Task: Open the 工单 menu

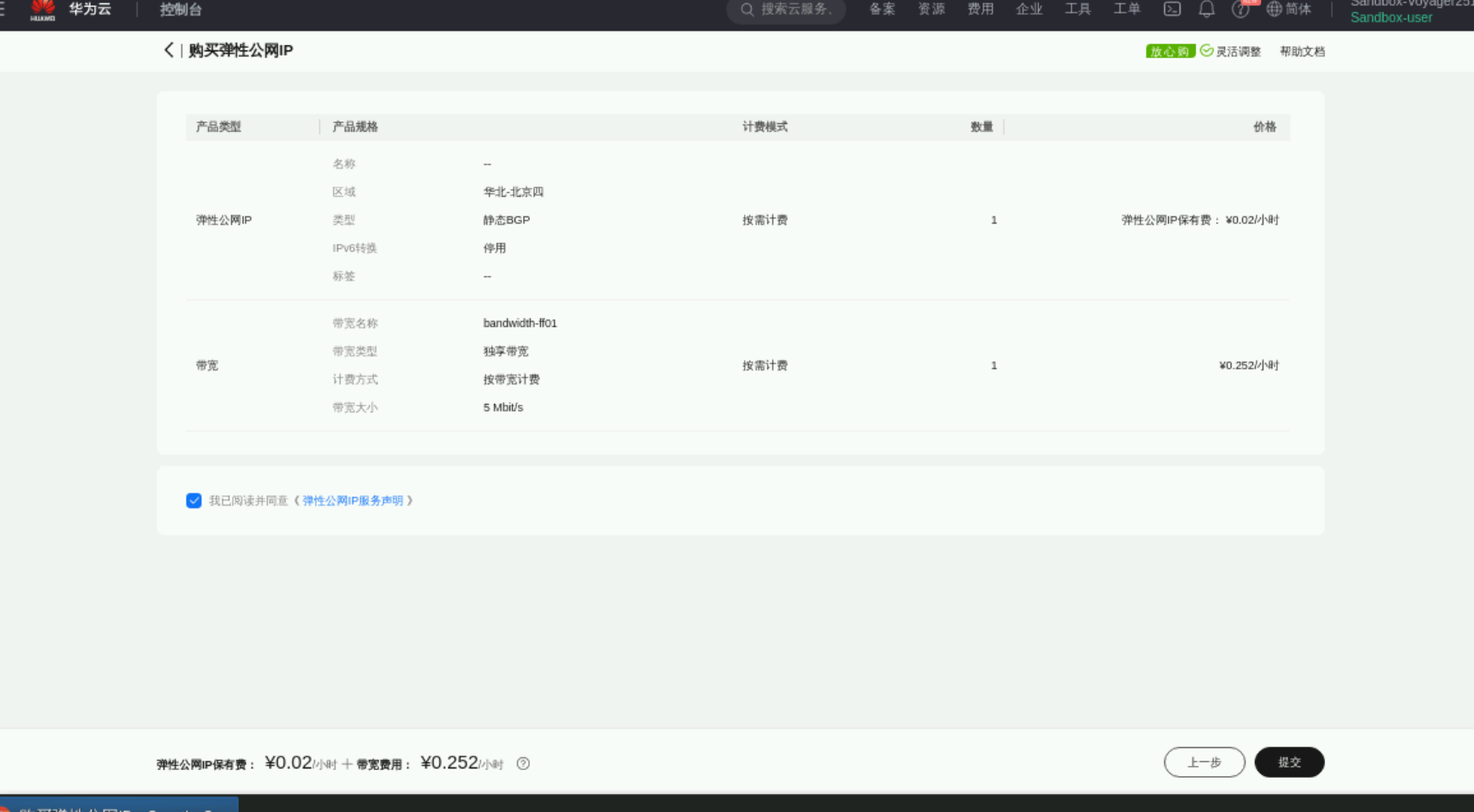Action: click(x=1126, y=9)
